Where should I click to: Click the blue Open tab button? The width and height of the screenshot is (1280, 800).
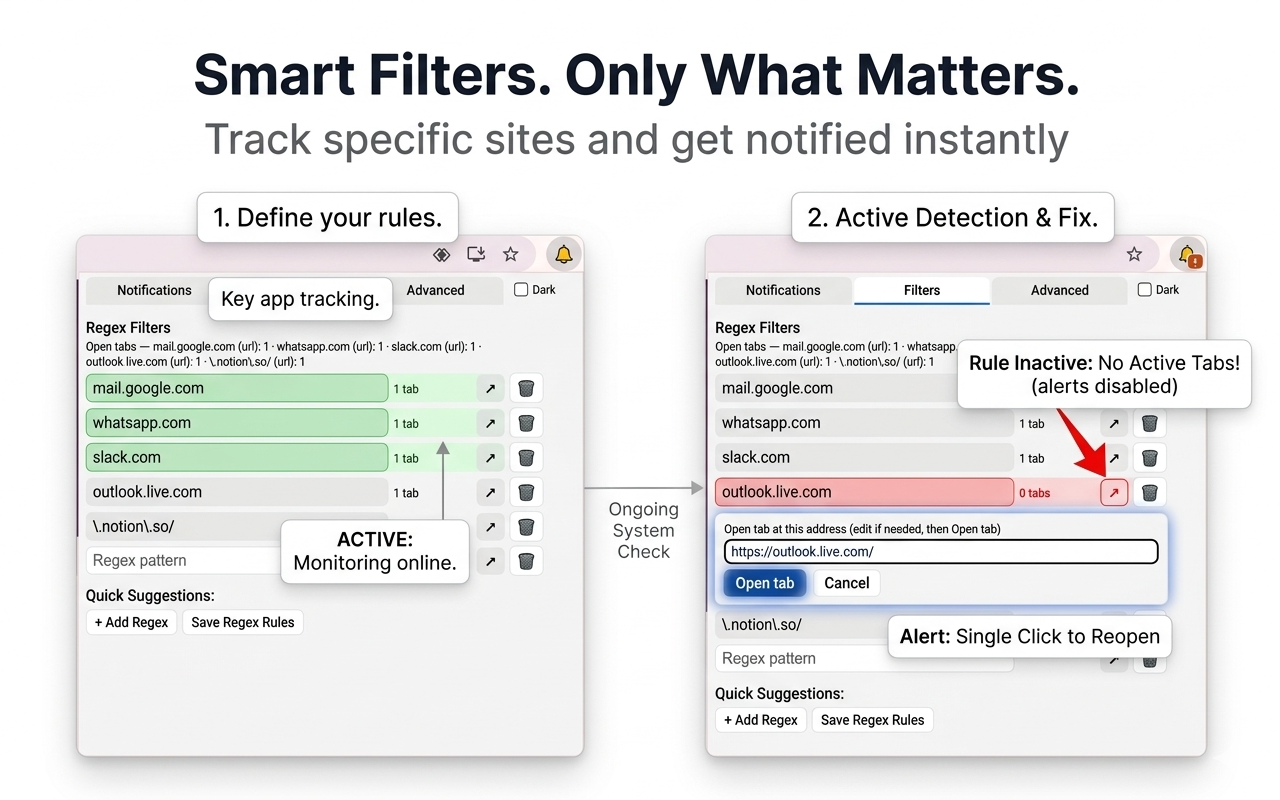765,583
